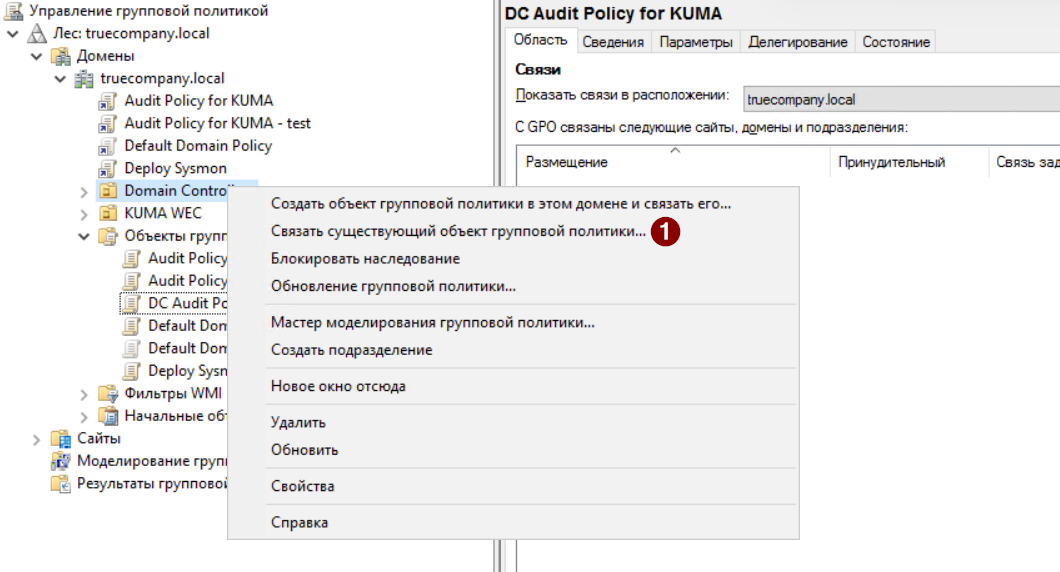Image resolution: width=1060 pixels, height=572 pixels.
Task: Click the Group Policy Management root icon
Action: [x=14, y=11]
